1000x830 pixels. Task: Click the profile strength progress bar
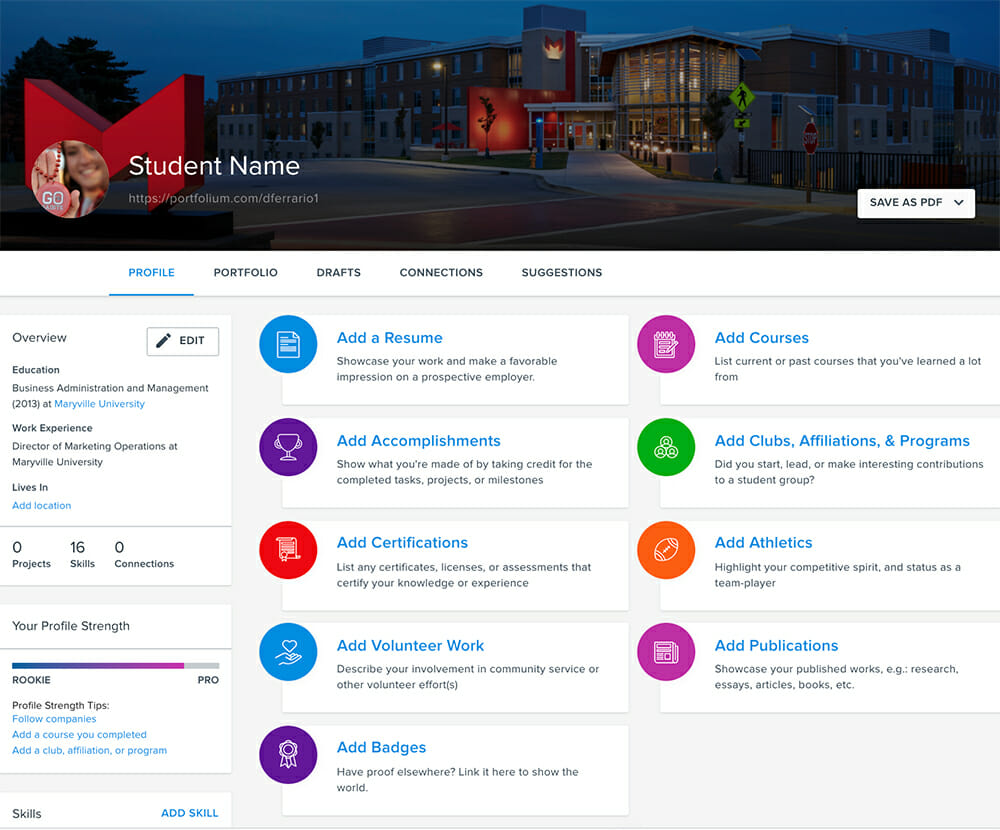115,665
